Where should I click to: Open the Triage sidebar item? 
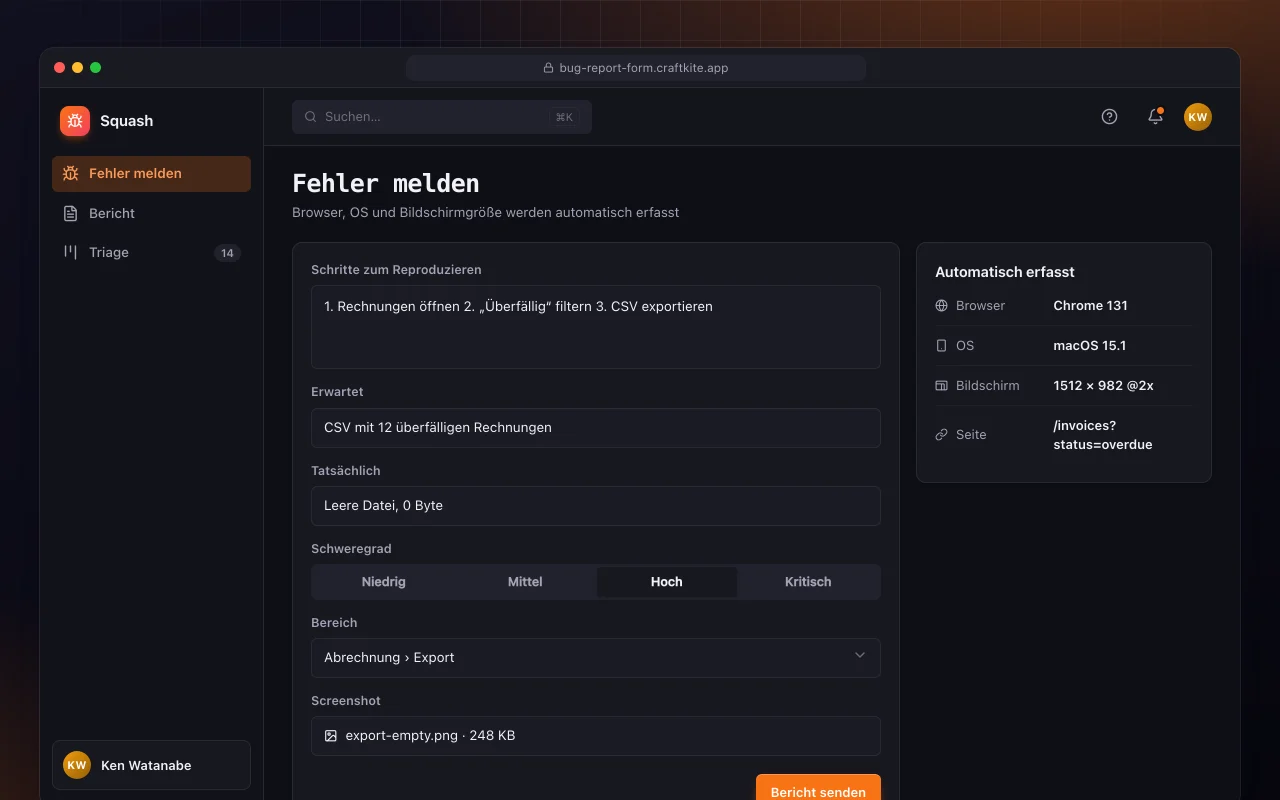click(x=151, y=252)
